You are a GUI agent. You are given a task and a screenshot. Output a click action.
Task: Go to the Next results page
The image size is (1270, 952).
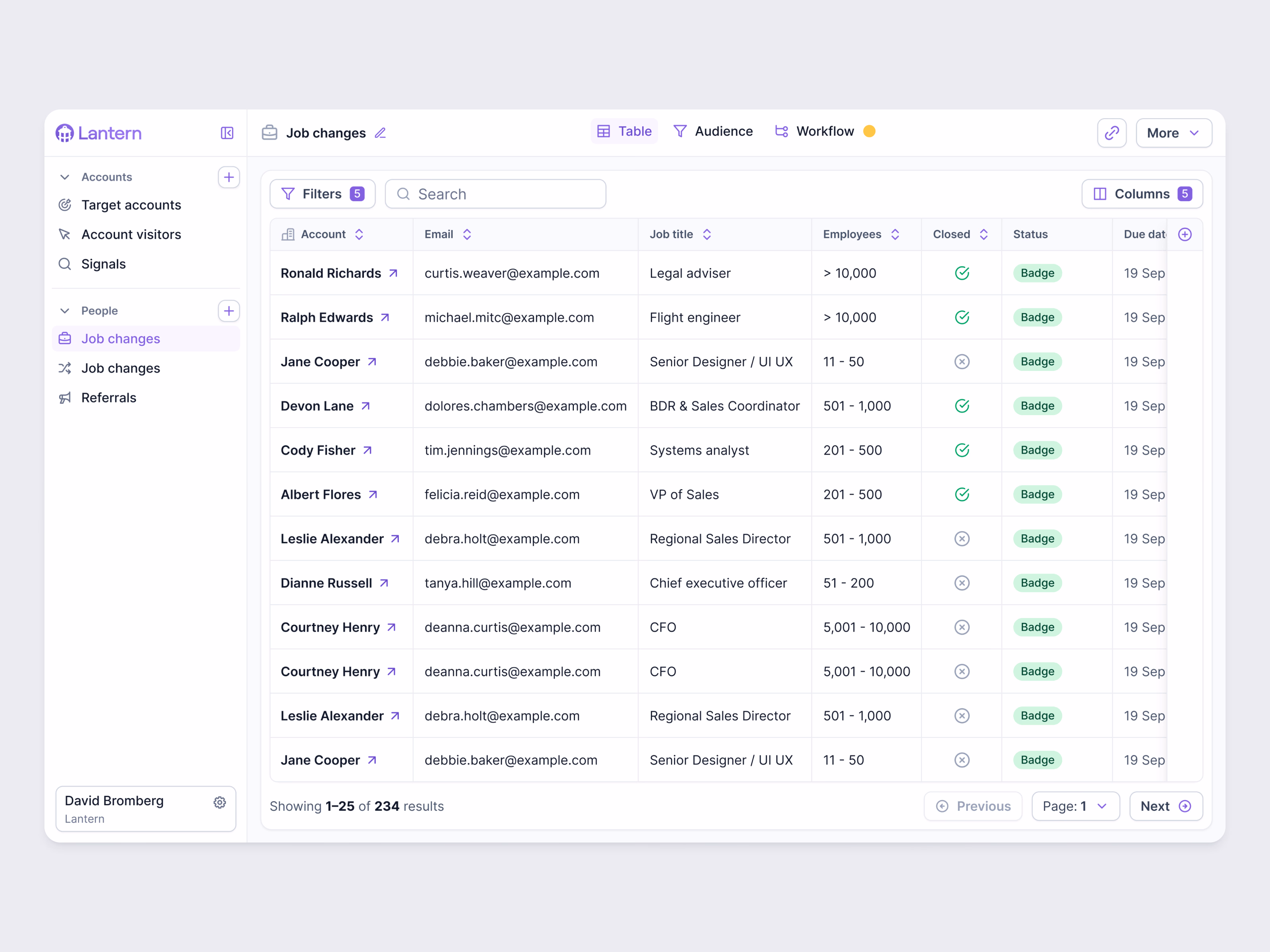point(1166,806)
